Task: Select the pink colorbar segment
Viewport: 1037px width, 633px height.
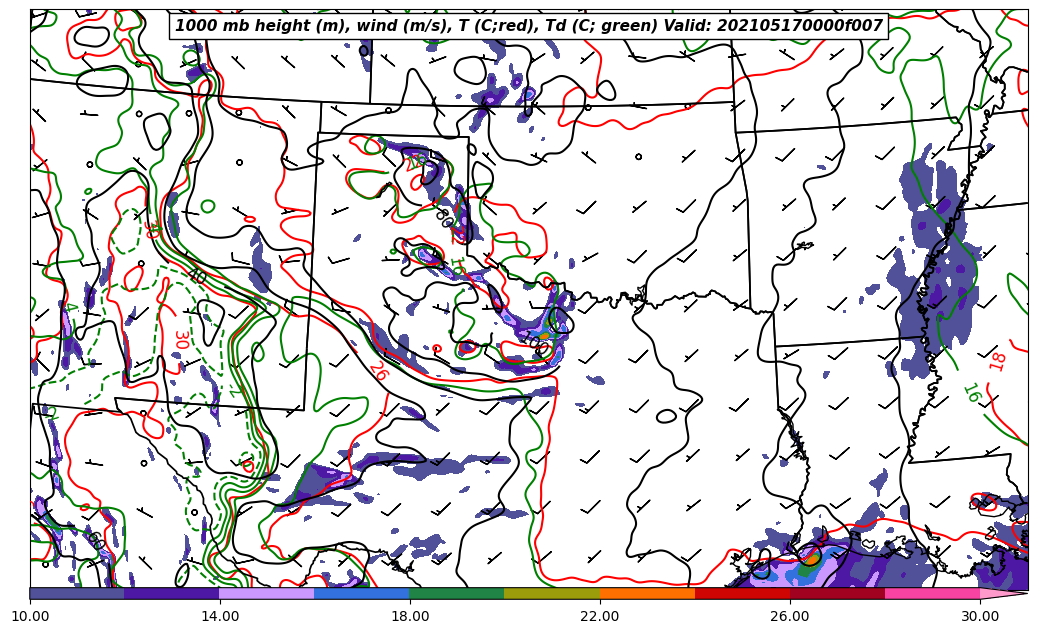Action: point(933,594)
